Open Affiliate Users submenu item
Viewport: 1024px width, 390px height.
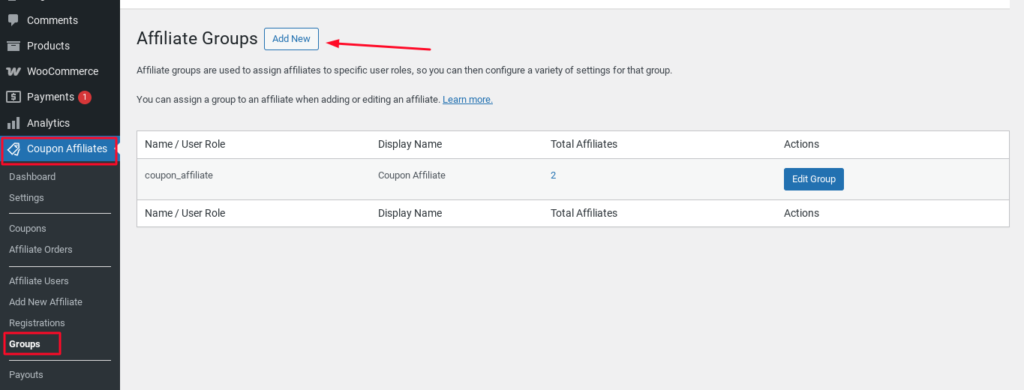tap(39, 281)
